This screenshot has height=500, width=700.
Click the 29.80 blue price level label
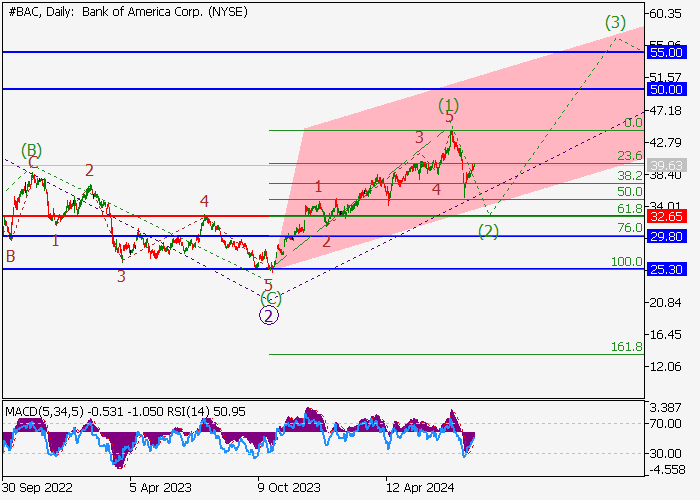665,236
